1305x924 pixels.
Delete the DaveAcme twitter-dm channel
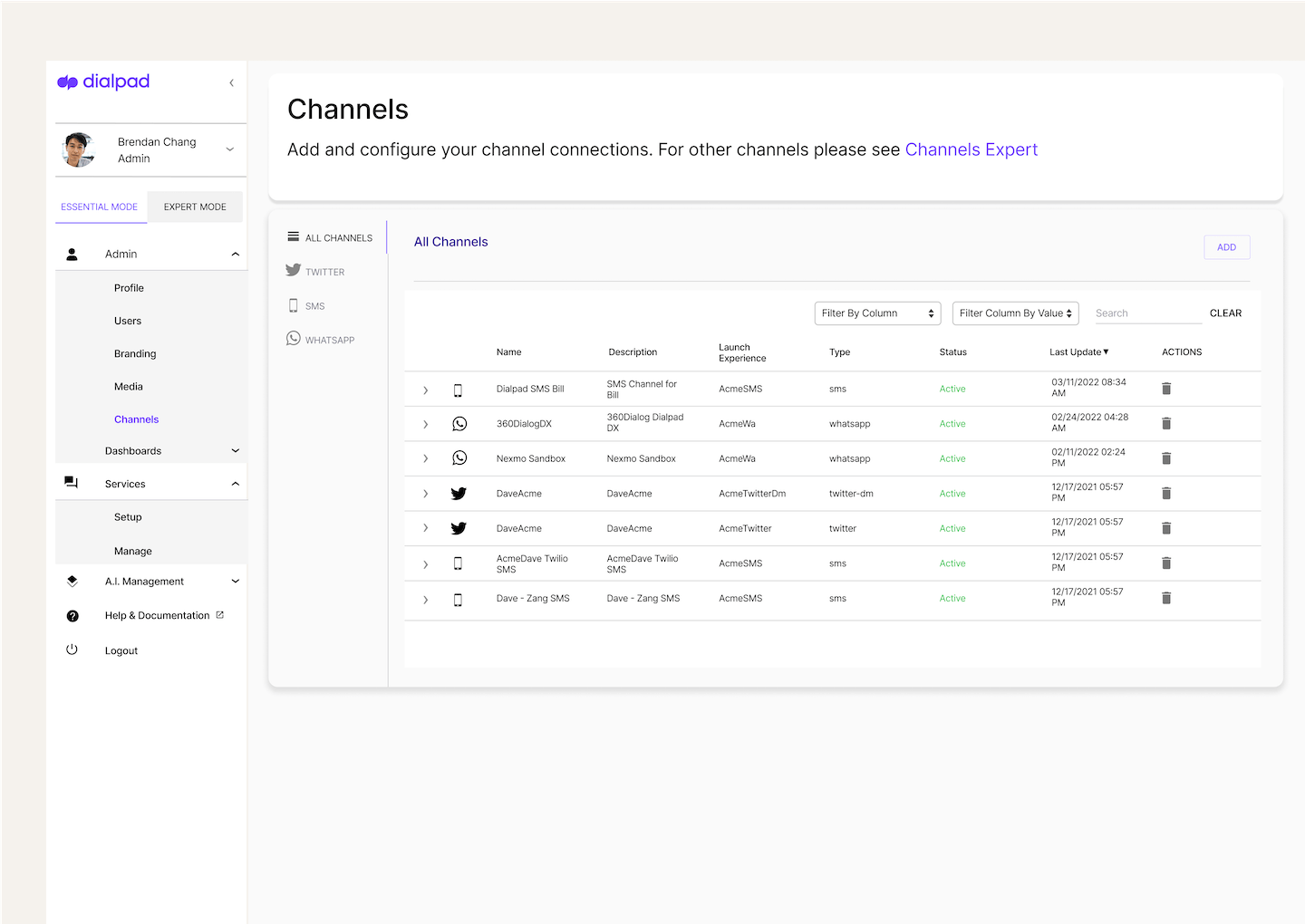pyautogui.click(x=1166, y=493)
